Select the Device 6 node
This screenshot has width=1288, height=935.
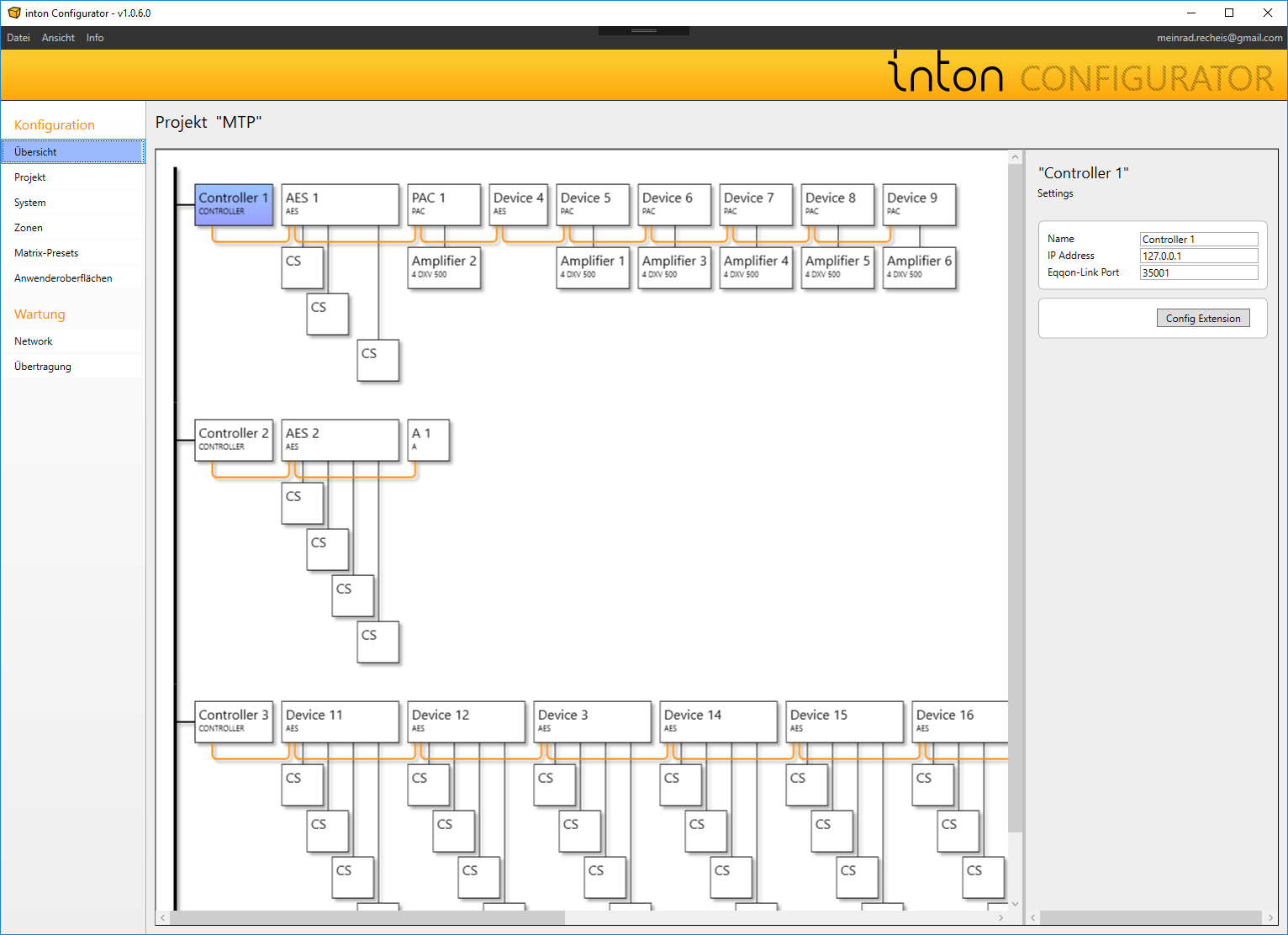pos(674,204)
